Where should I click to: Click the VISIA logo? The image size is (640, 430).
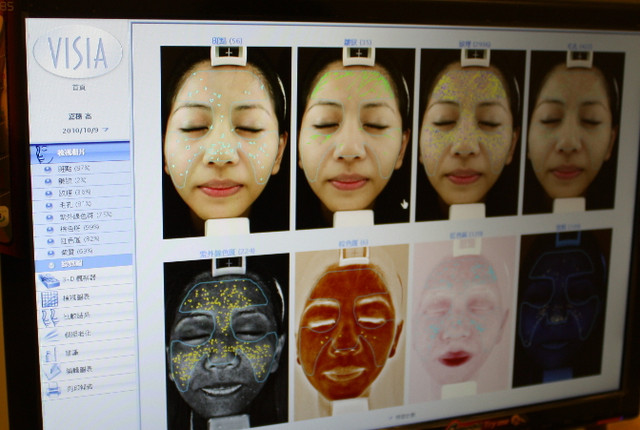[x=78, y=52]
